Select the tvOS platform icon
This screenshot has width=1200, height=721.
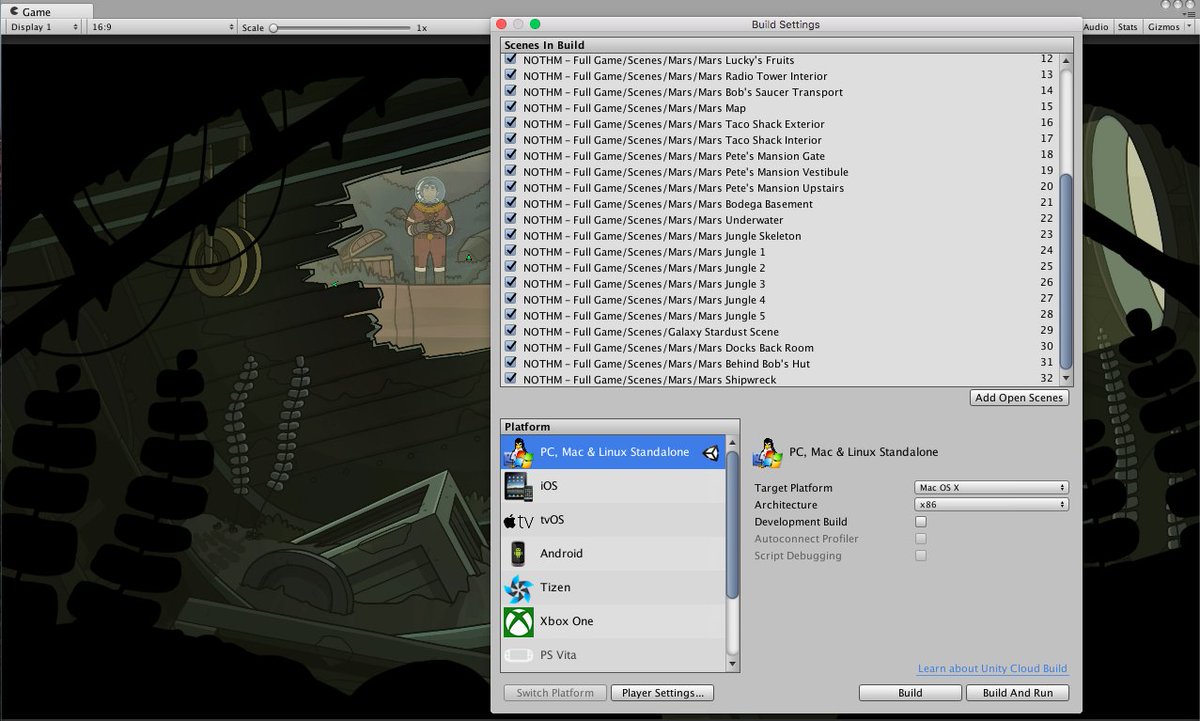(518, 520)
